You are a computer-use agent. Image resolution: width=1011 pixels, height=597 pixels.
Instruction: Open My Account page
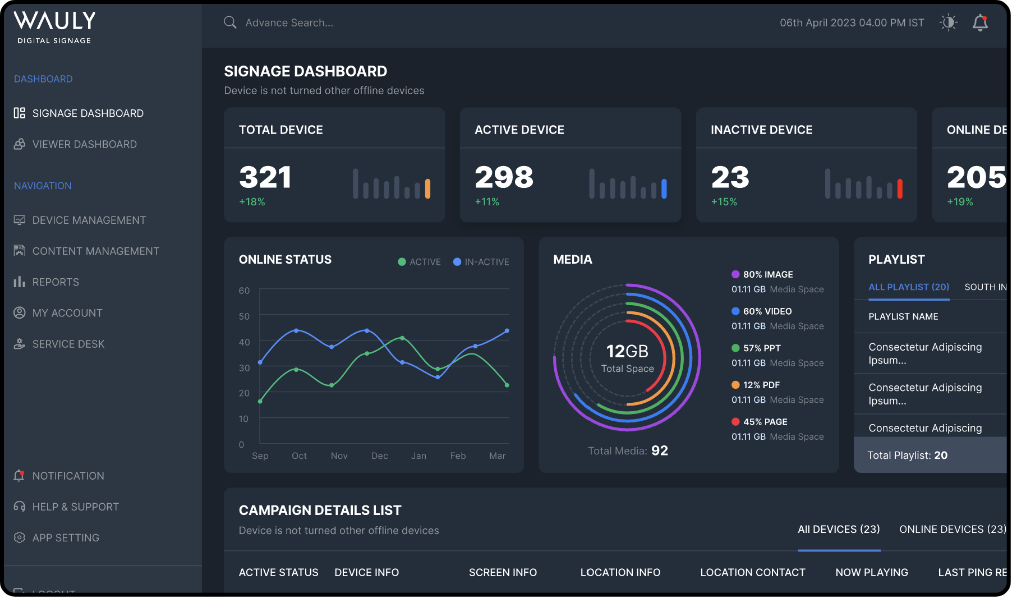[x=67, y=313]
